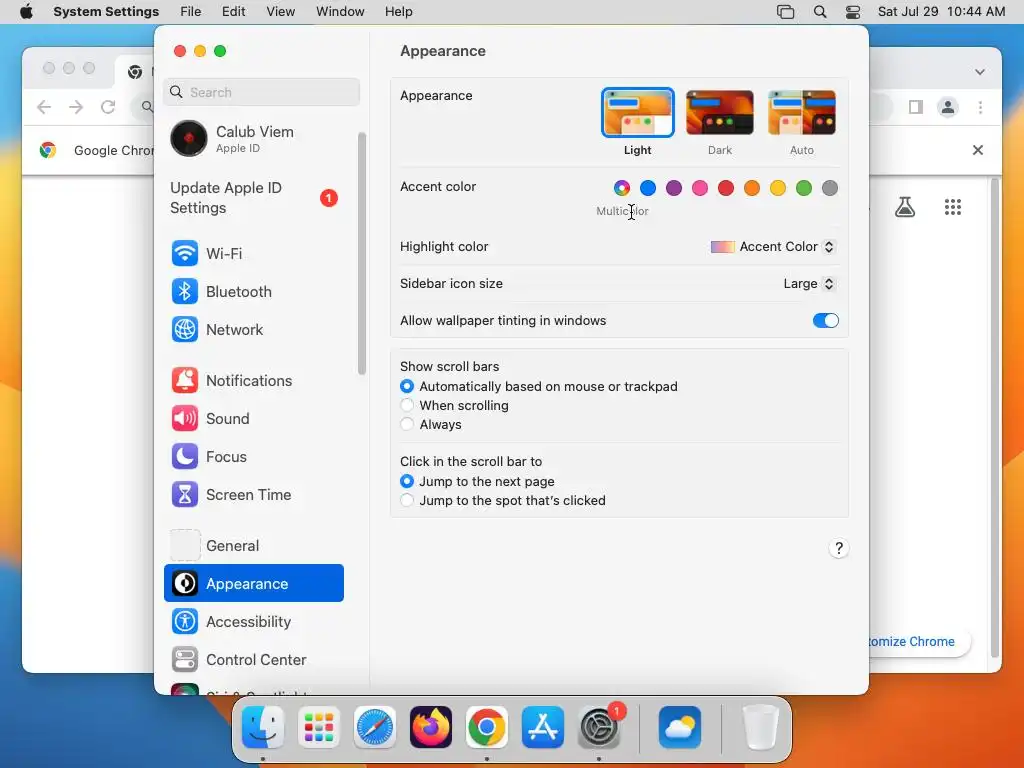1024x768 pixels.
Task: Click Stage Manager menu bar icon
Action: [786, 12]
